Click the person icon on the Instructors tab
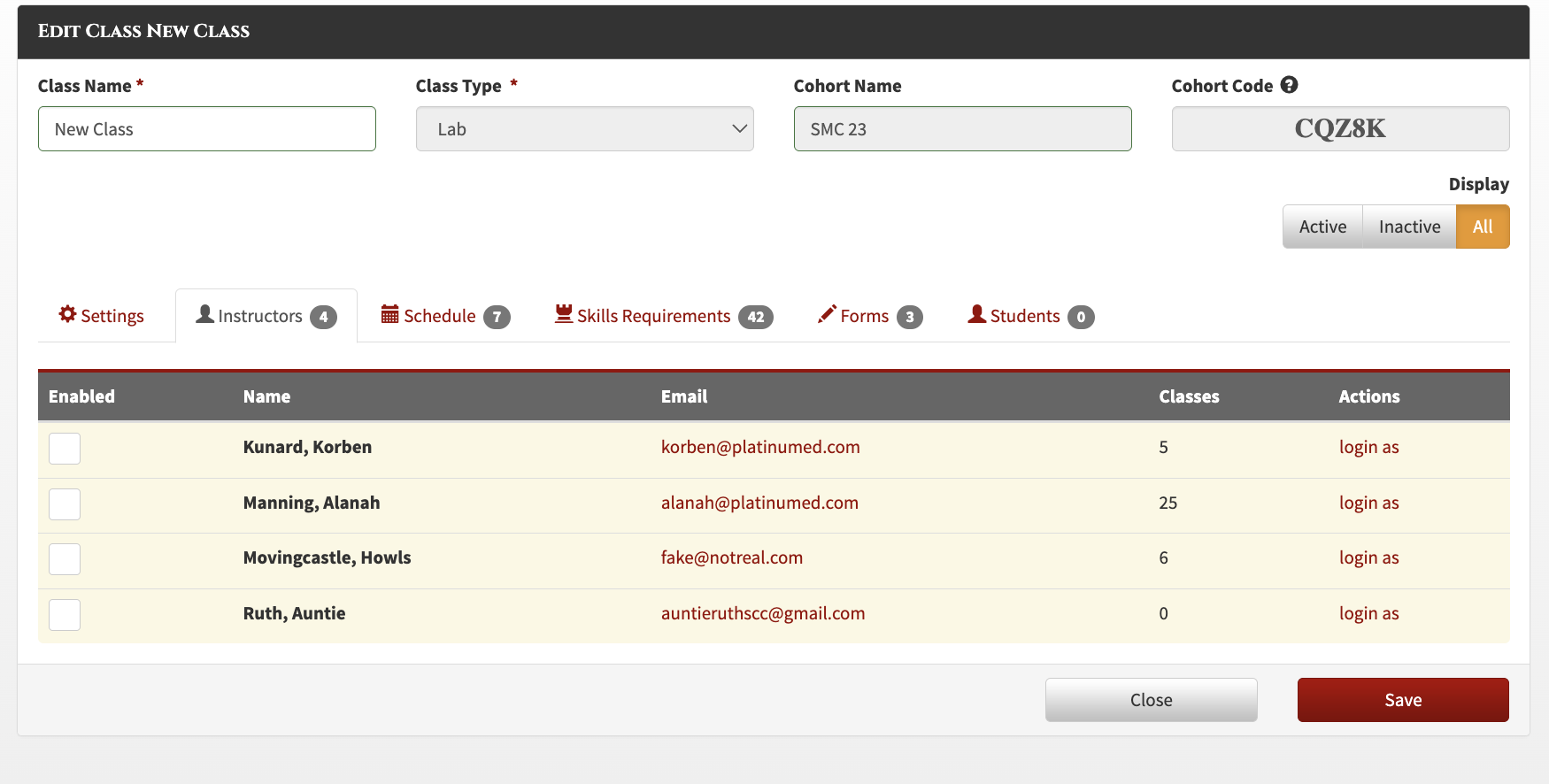Viewport: 1549px width, 784px height. coord(204,314)
